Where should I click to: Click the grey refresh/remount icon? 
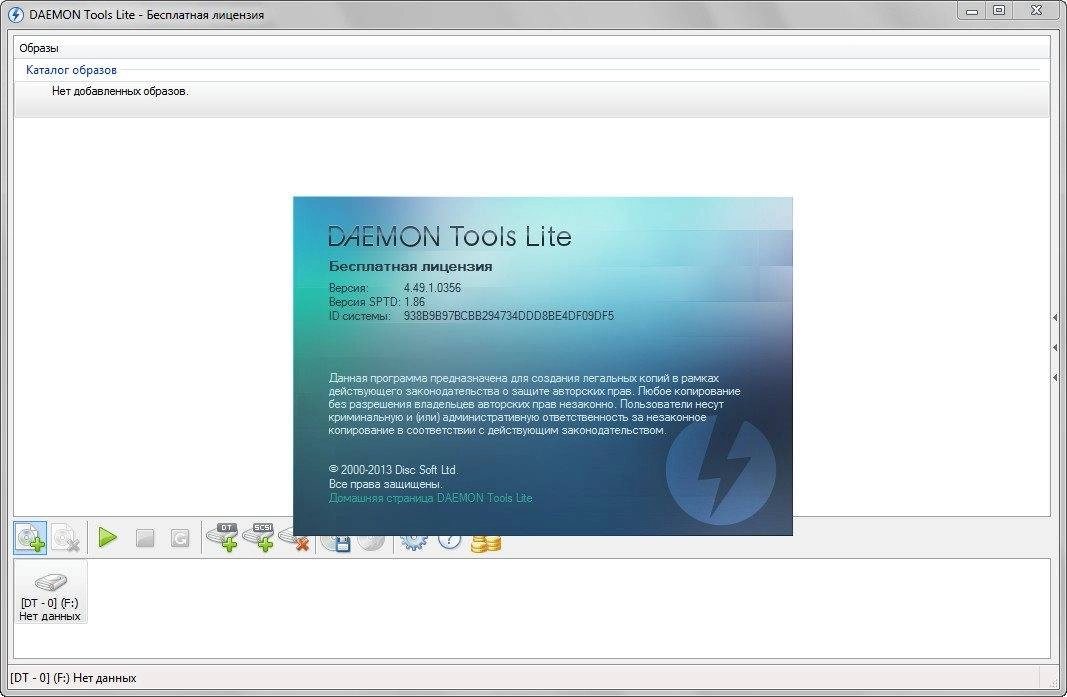[180, 538]
